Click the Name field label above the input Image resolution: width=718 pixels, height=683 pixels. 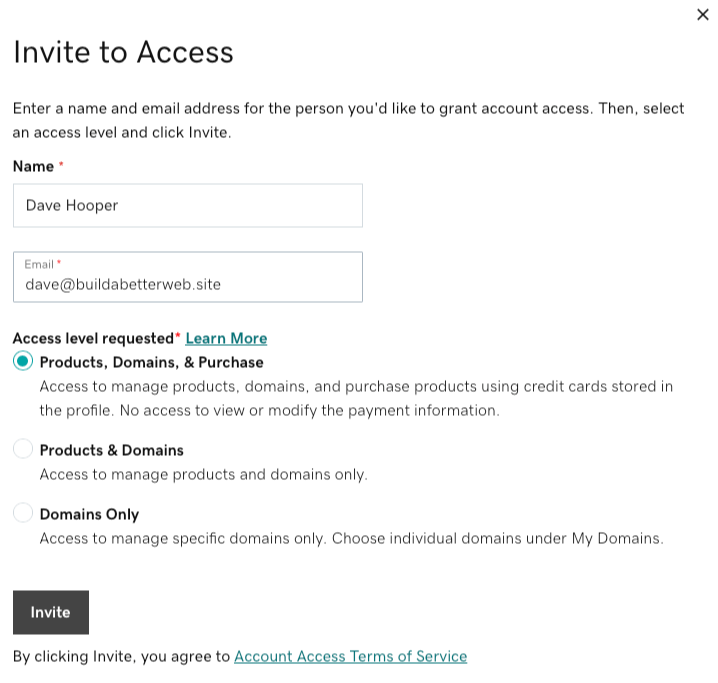[33, 165]
